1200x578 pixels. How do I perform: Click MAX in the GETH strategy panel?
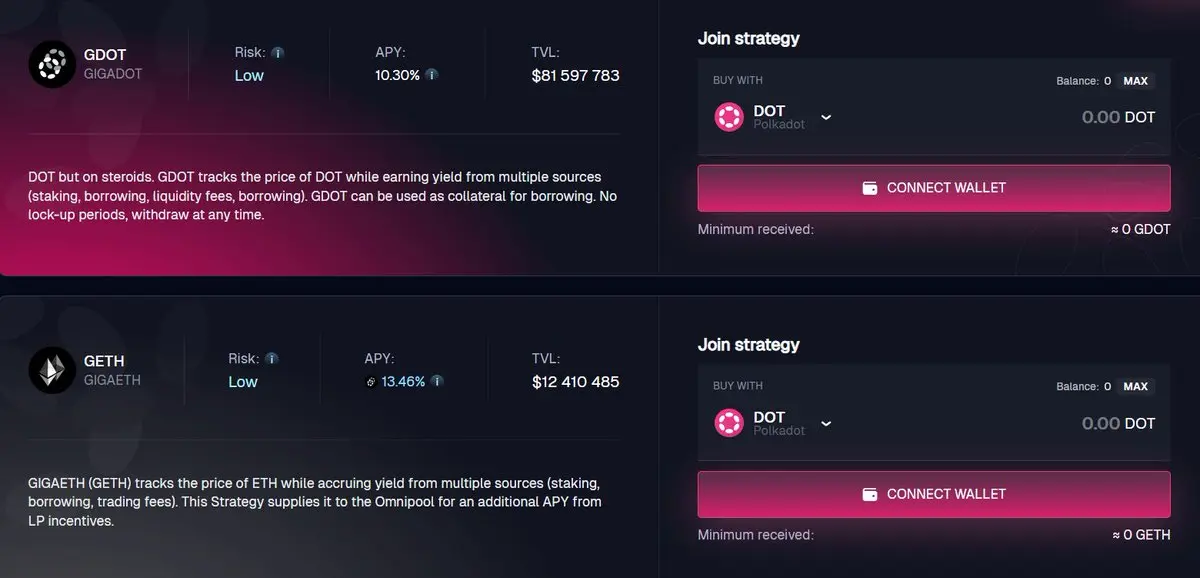(1135, 387)
